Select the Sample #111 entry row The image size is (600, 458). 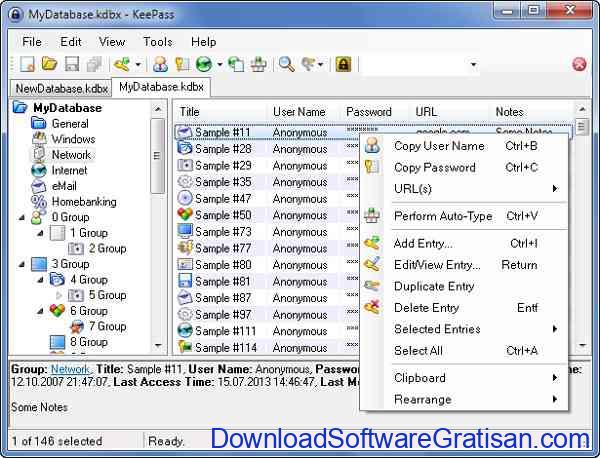tap(267, 331)
